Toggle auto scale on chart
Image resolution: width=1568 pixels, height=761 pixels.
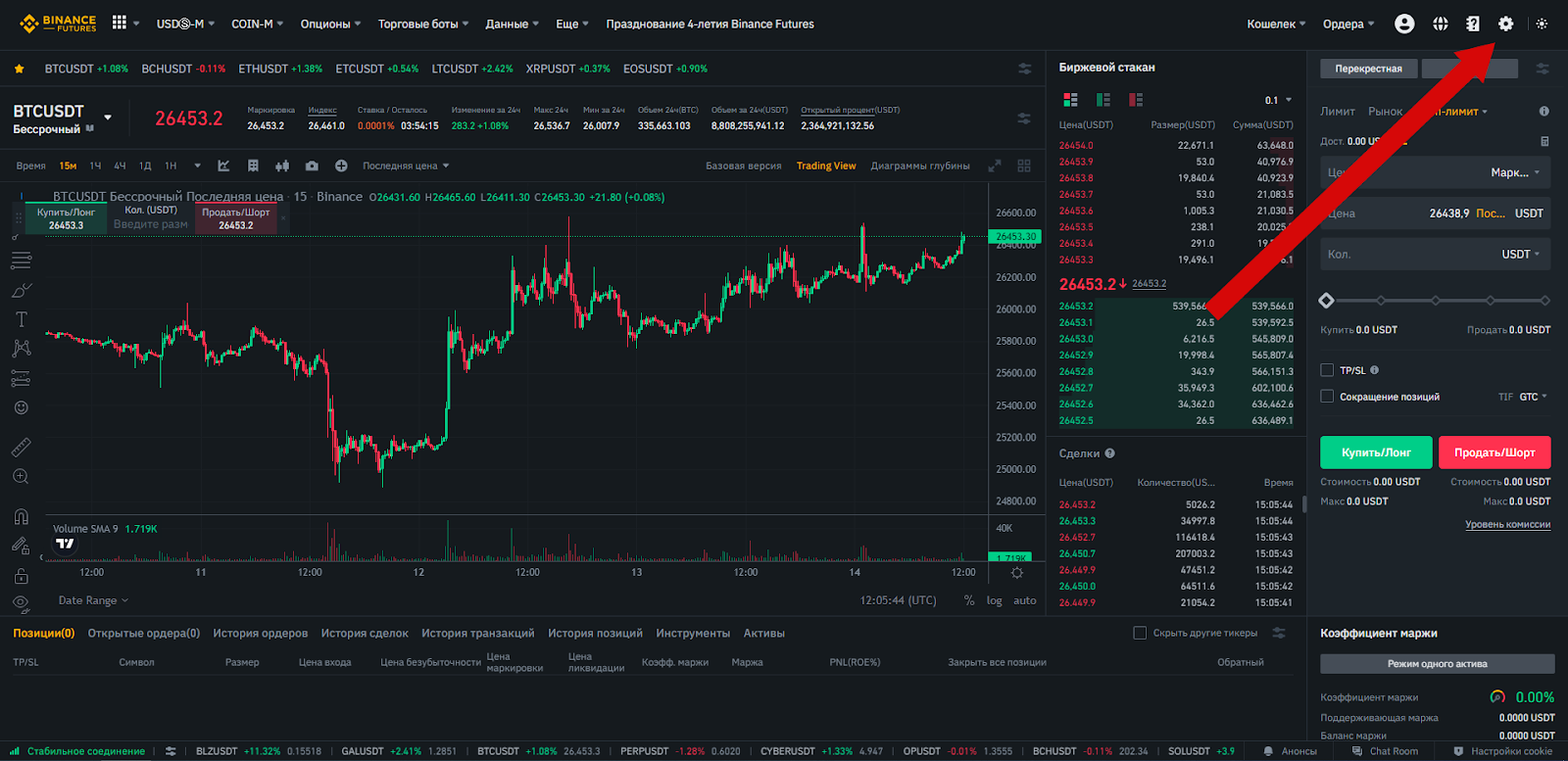(x=1025, y=600)
